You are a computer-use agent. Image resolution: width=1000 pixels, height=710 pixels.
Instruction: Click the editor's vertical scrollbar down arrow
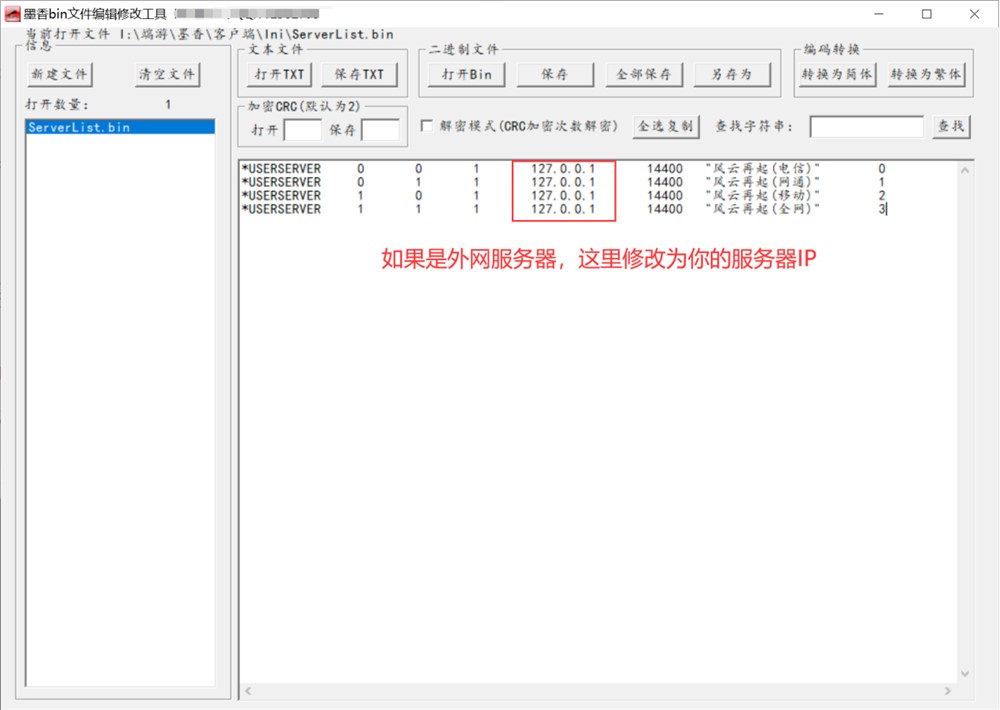[965, 674]
